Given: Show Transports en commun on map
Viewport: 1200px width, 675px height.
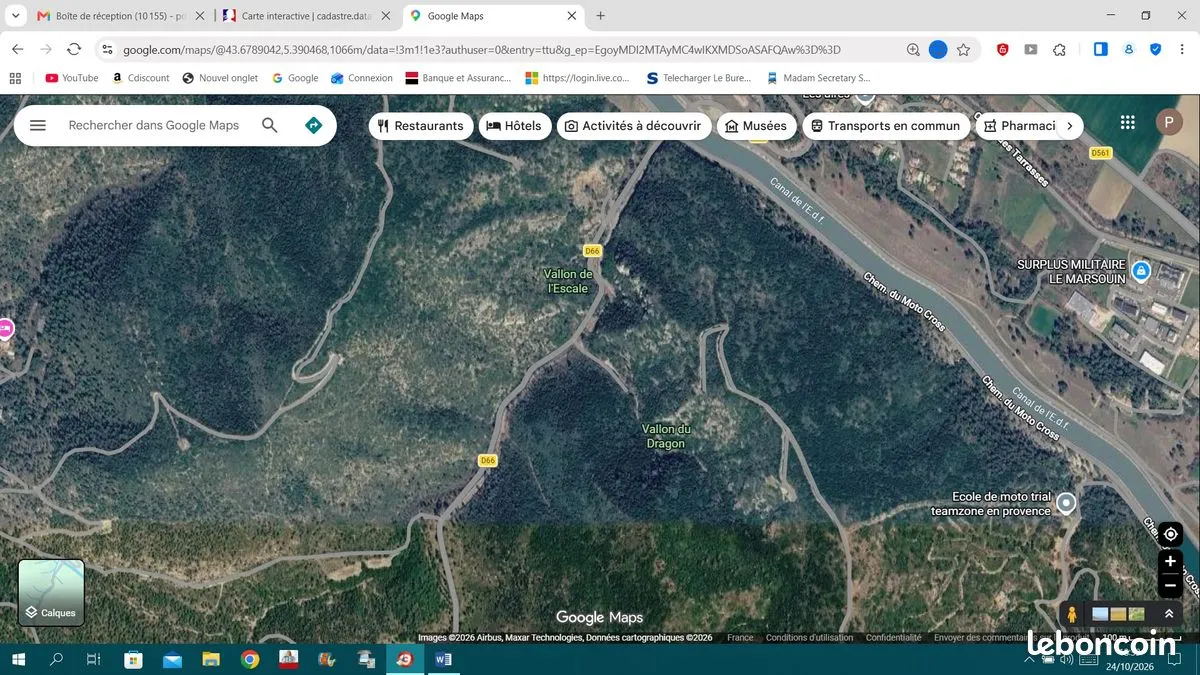Looking at the screenshot, I should click(x=886, y=126).
